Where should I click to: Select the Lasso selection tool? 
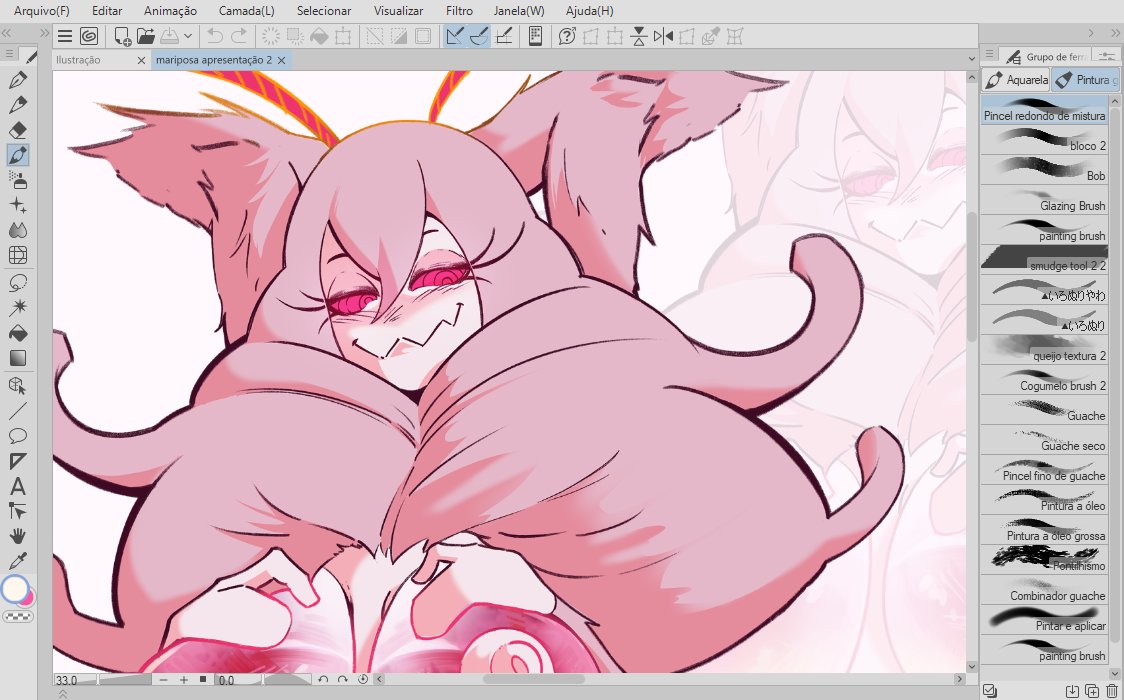click(18, 282)
